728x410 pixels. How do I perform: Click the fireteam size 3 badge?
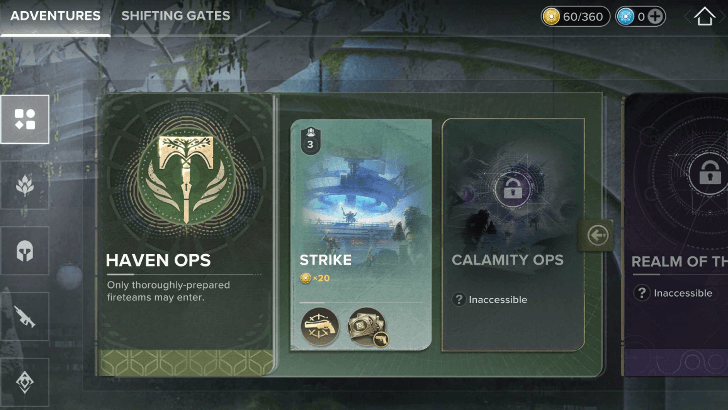310,140
